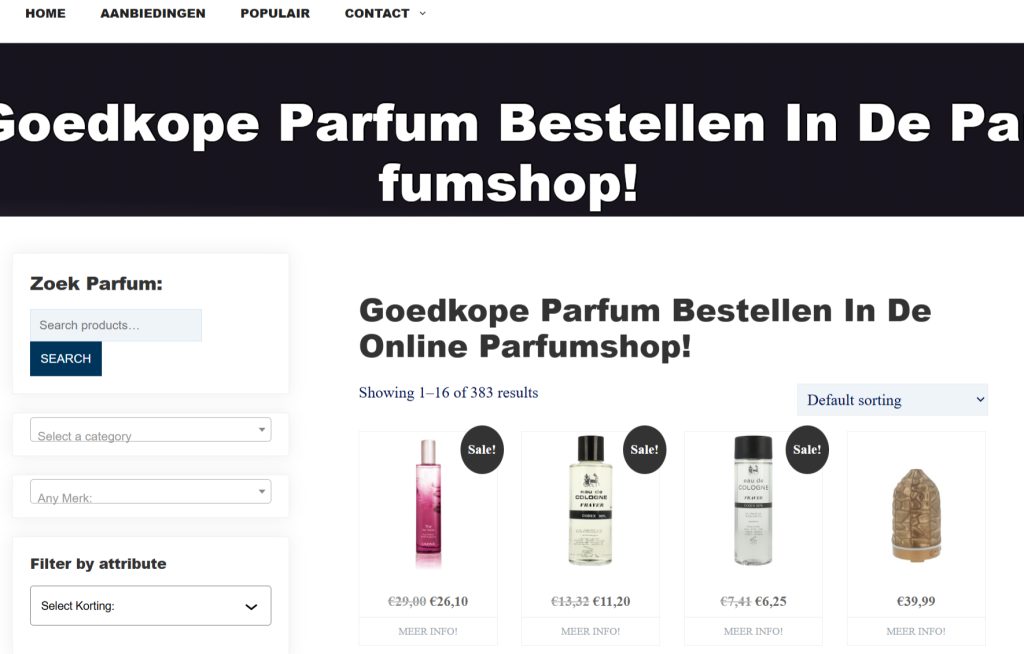
Task: Open the Any Merk brand dropdown
Action: point(151,491)
